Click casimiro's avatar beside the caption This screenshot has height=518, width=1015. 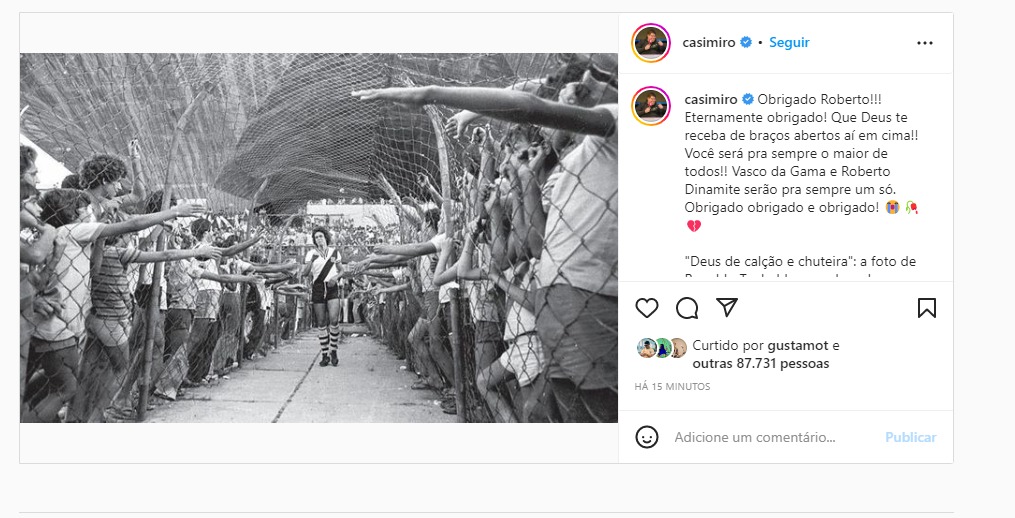click(651, 105)
